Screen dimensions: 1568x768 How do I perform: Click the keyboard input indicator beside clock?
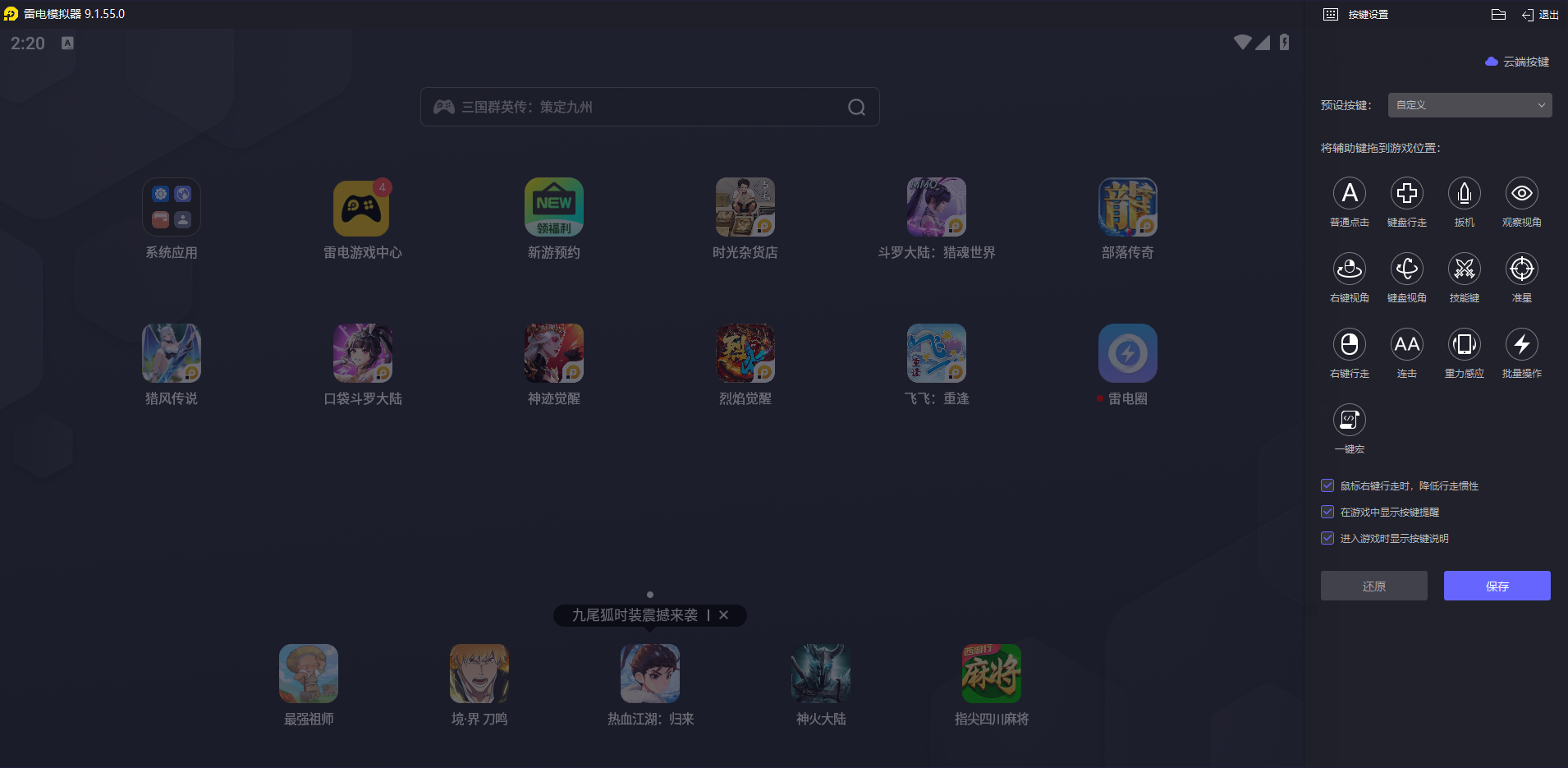click(67, 43)
